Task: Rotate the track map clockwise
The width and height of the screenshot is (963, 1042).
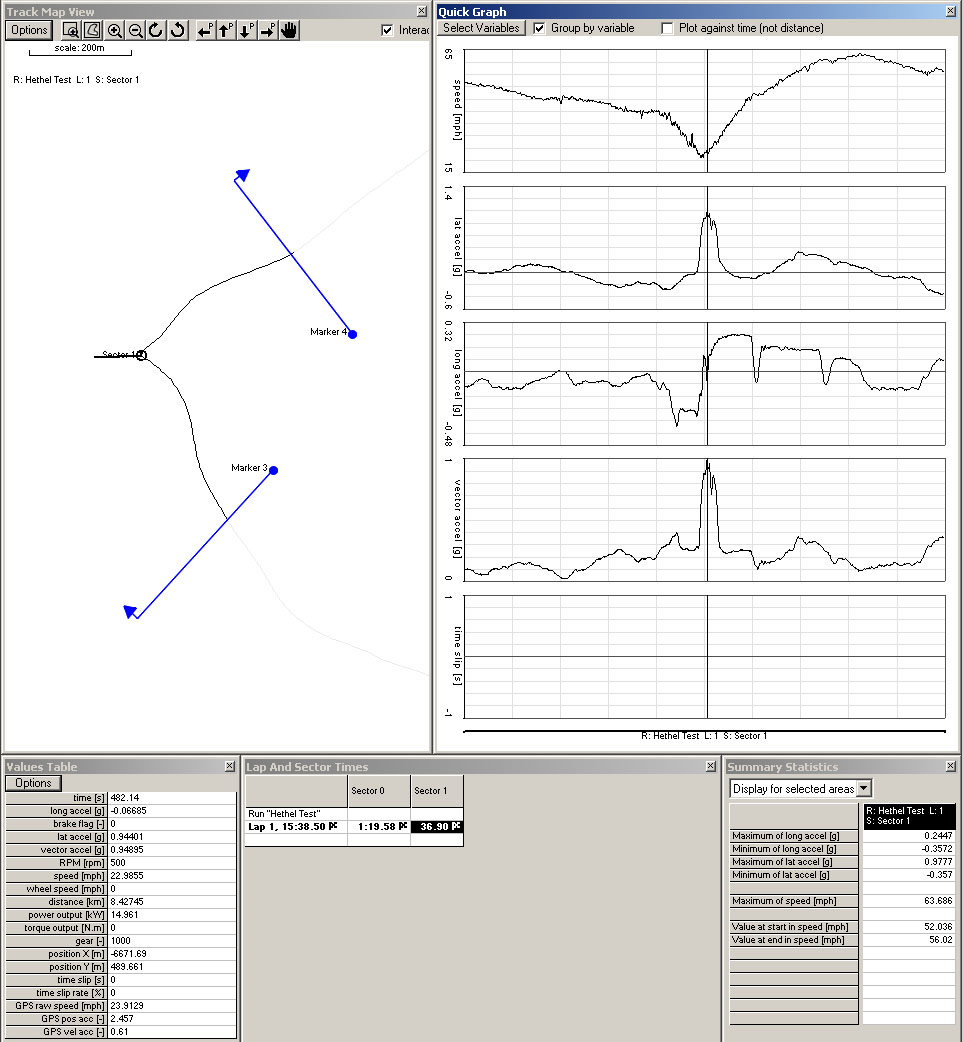Action: pos(156,30)
